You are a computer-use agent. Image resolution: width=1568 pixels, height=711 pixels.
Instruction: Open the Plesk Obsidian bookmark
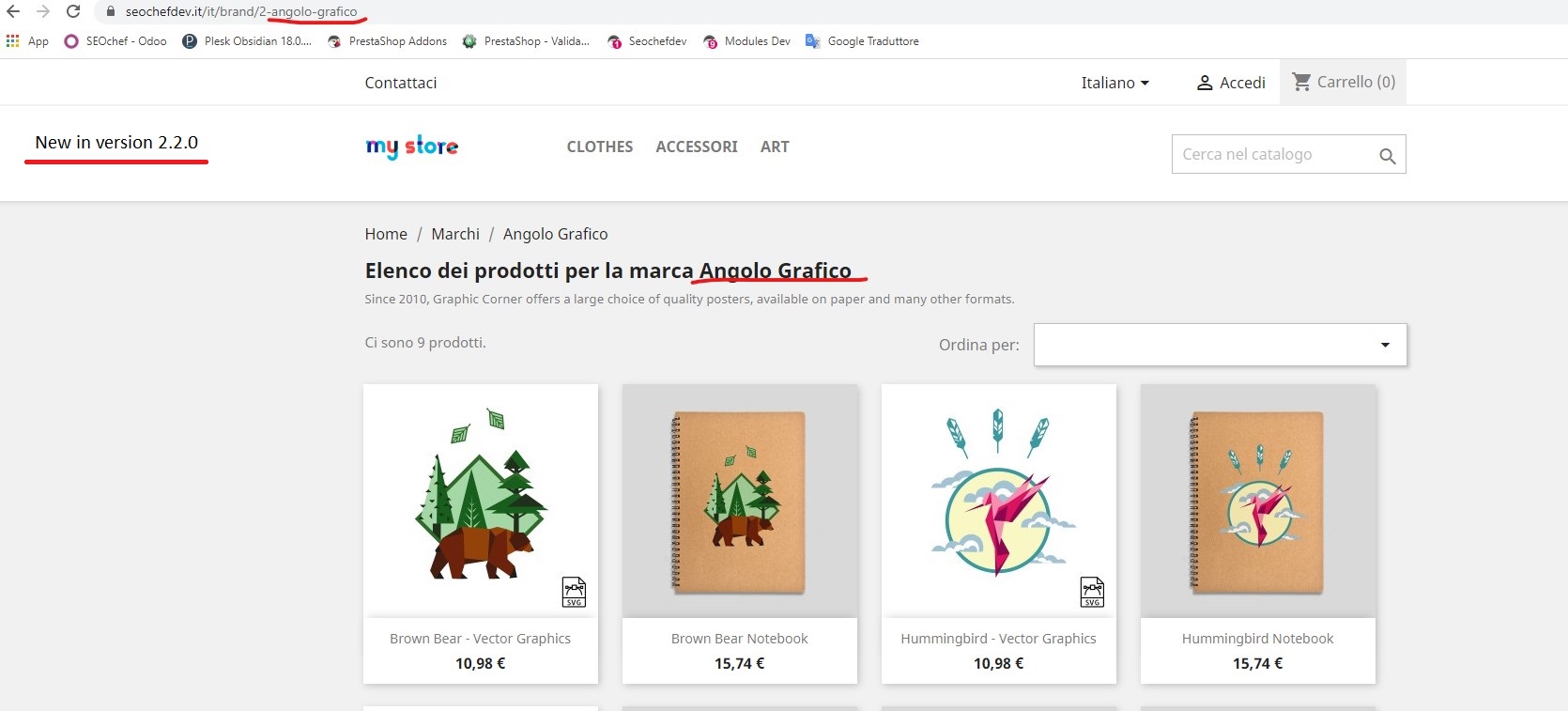[247, 41]
